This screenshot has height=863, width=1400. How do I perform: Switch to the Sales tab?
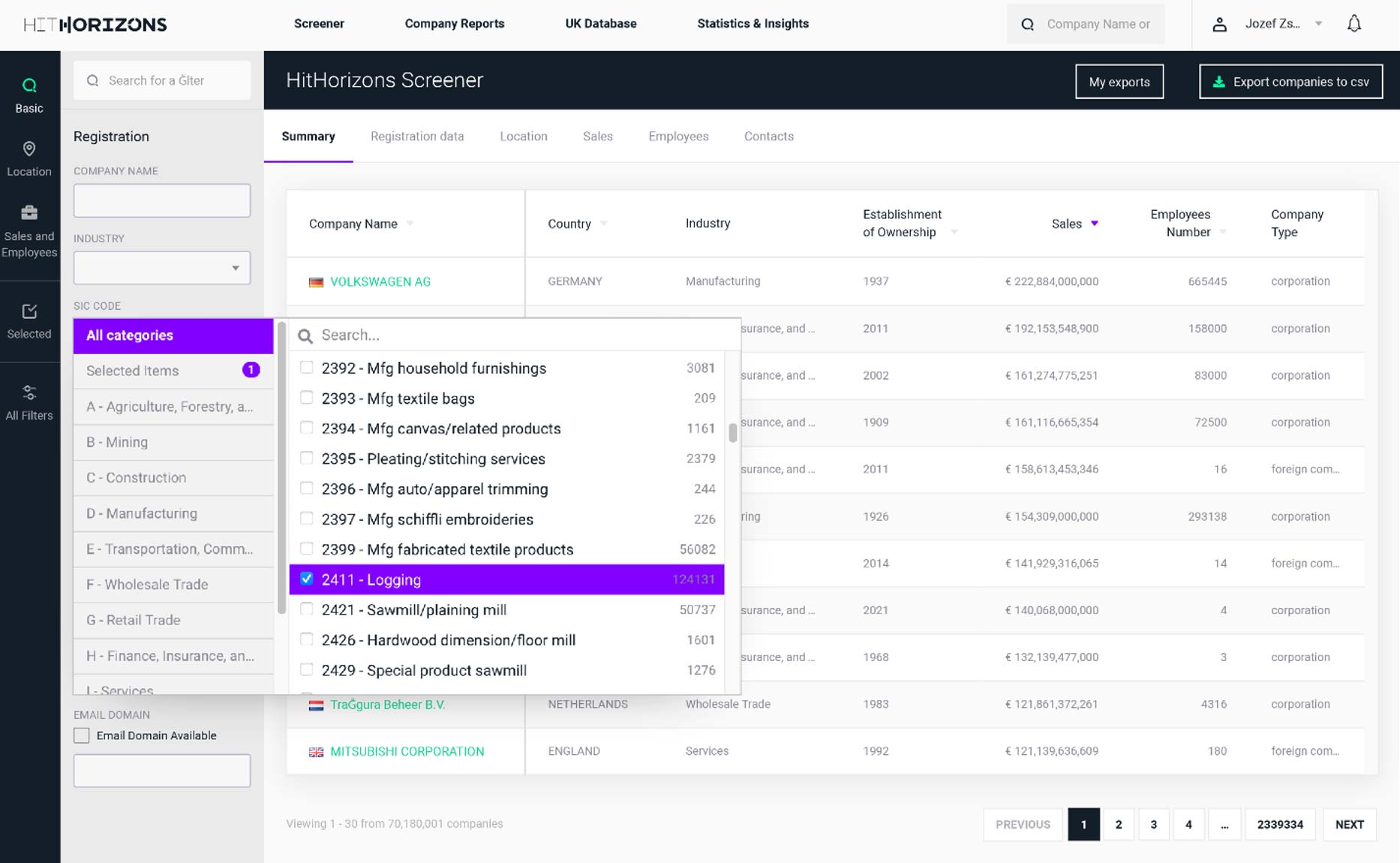click(x=598, y=137)
